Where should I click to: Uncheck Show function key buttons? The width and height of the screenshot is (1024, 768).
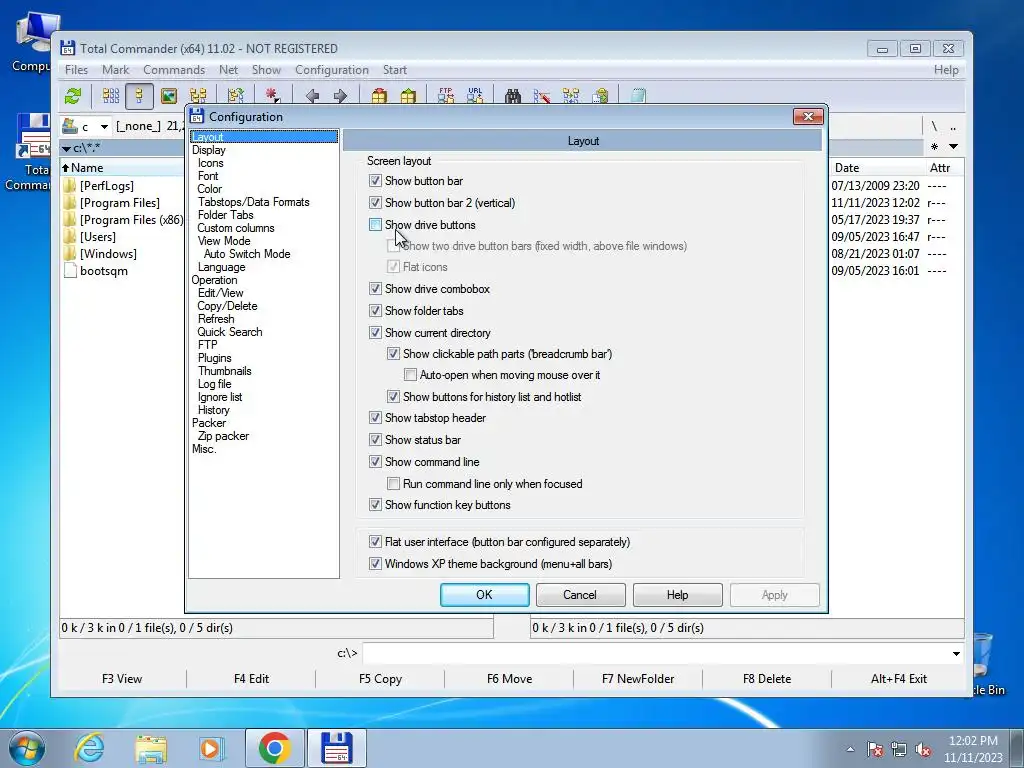(x=375, y=505)
